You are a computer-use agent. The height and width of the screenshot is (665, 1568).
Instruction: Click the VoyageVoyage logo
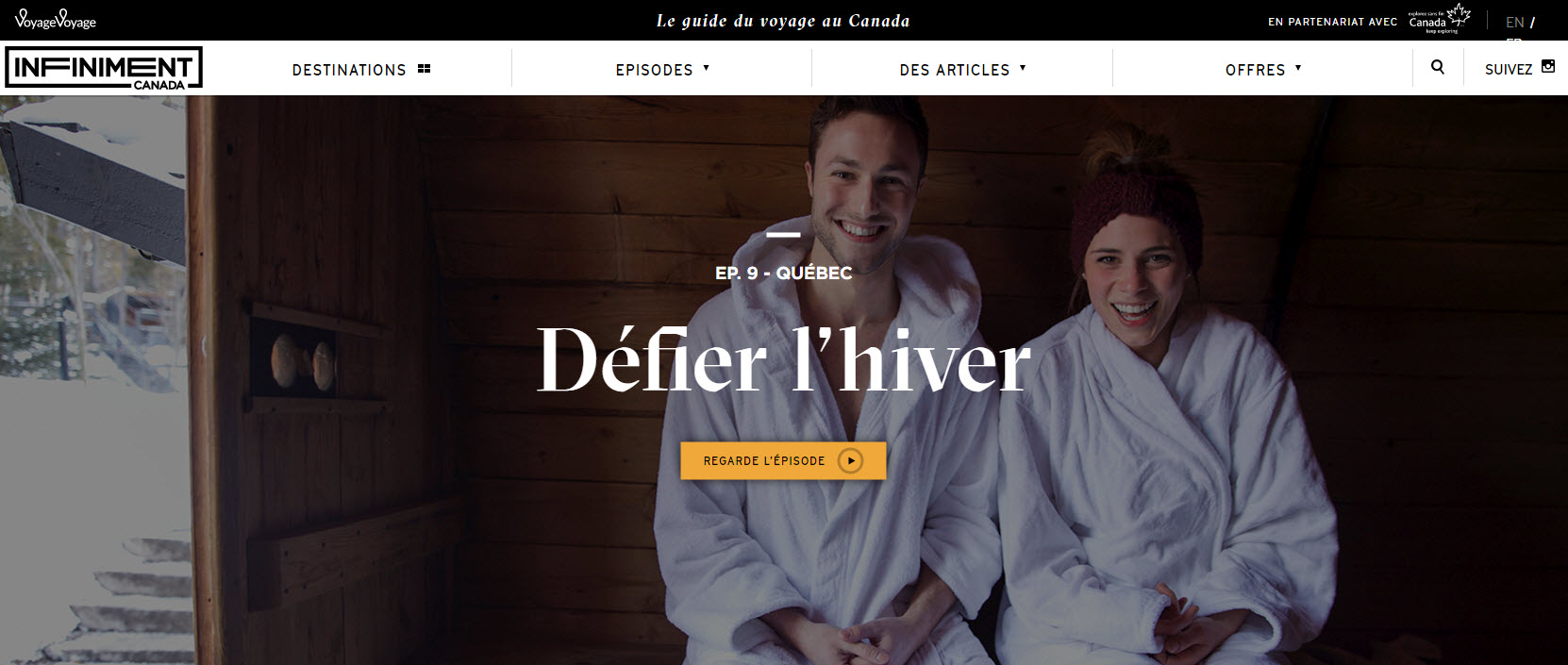56,19
